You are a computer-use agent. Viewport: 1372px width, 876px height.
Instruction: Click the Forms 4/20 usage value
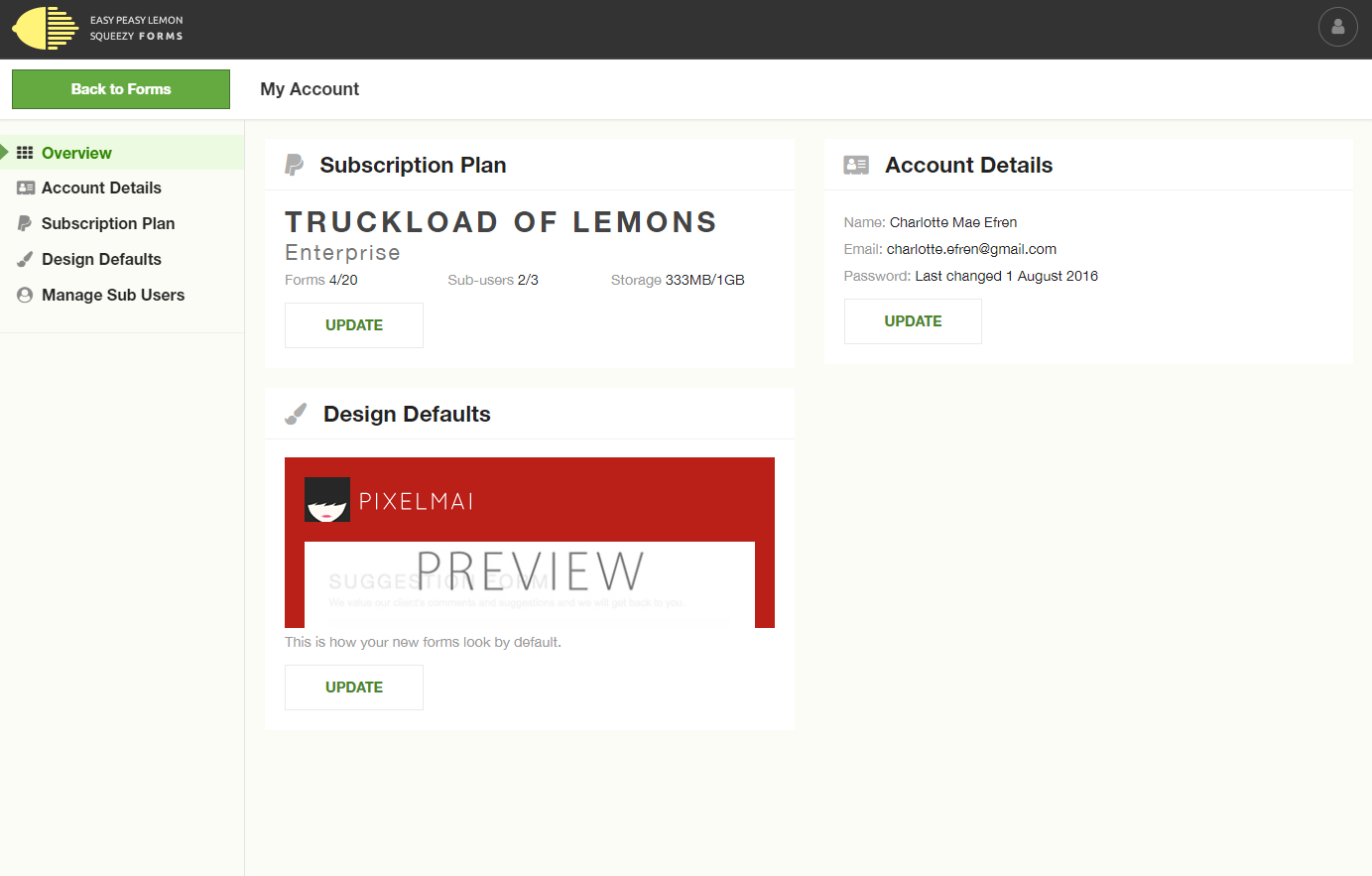[321, 280]
